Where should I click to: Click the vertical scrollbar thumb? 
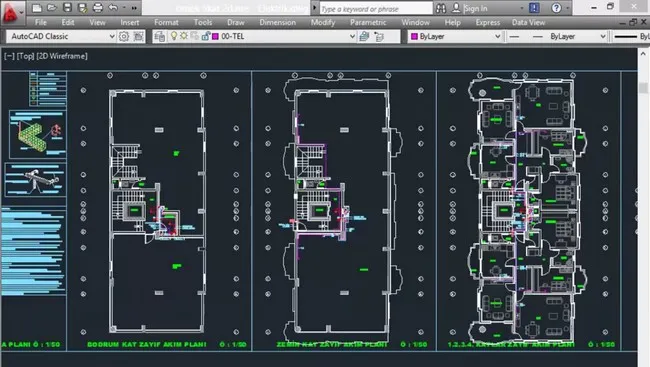tap(643, 88)
